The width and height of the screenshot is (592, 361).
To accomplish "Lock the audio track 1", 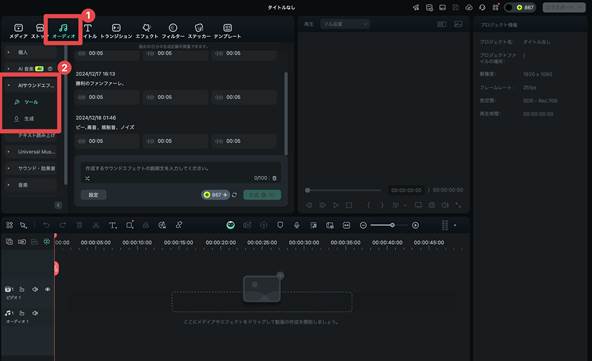I will coord(22,313).
